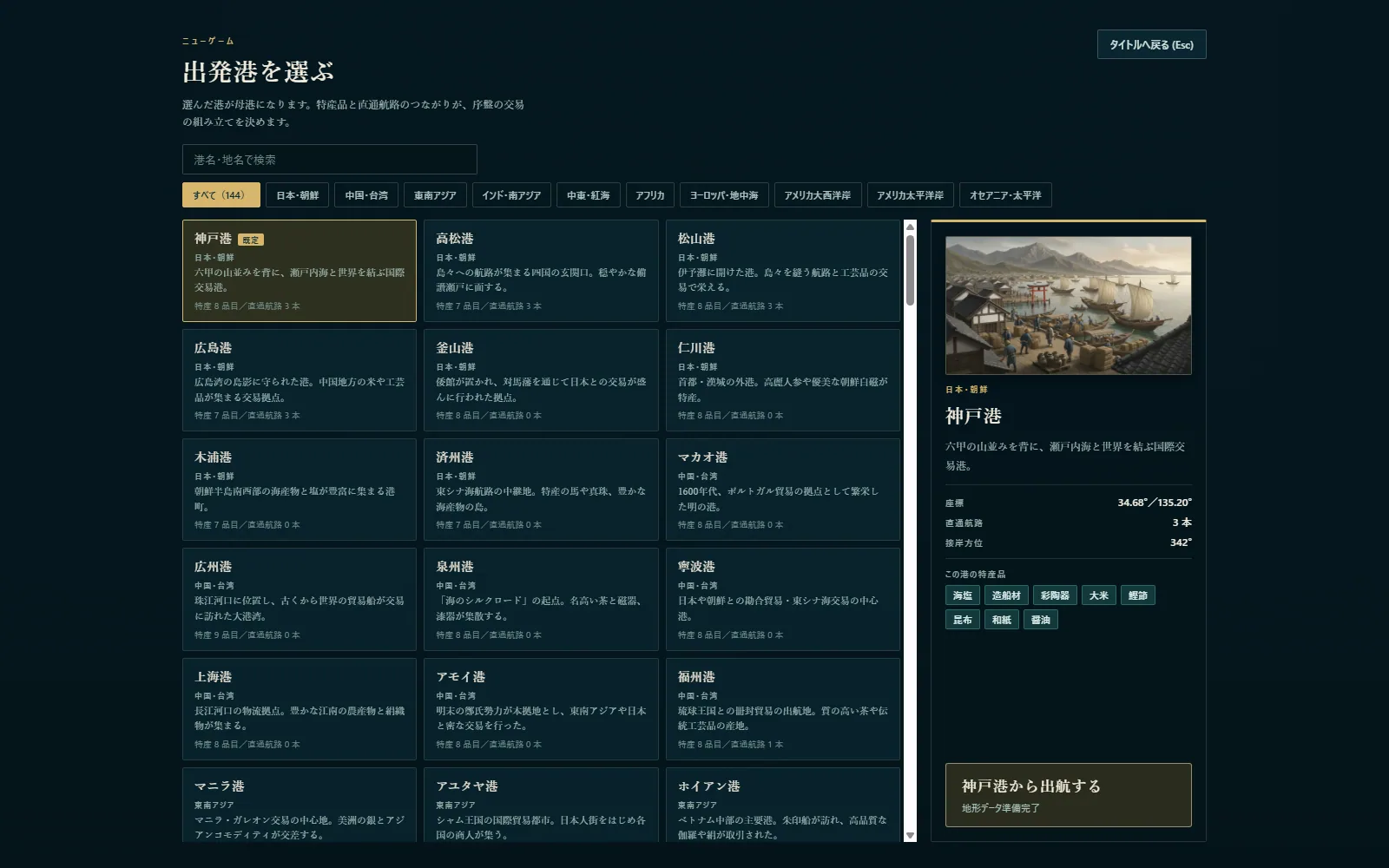Click the 海塩 specialty tag

(963, 595)
